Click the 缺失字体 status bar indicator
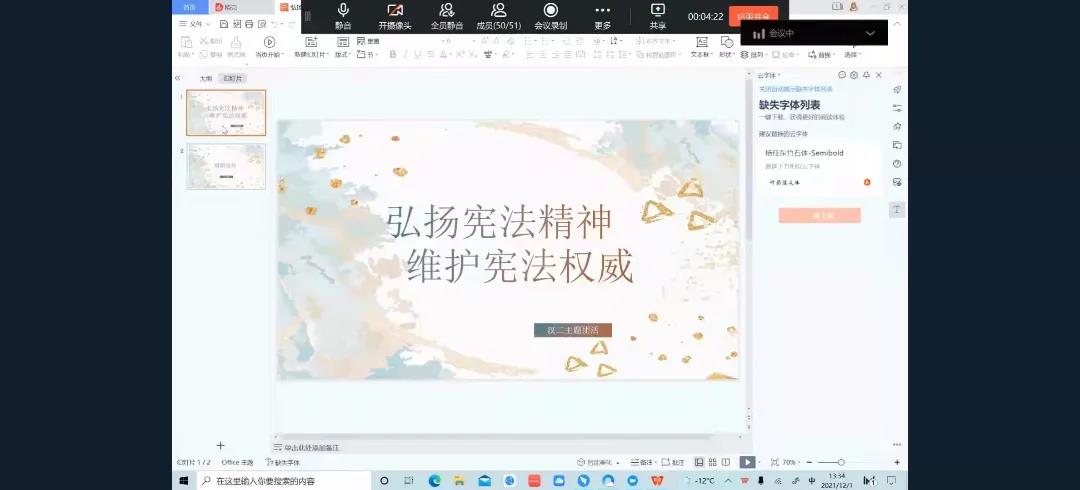 283,463
